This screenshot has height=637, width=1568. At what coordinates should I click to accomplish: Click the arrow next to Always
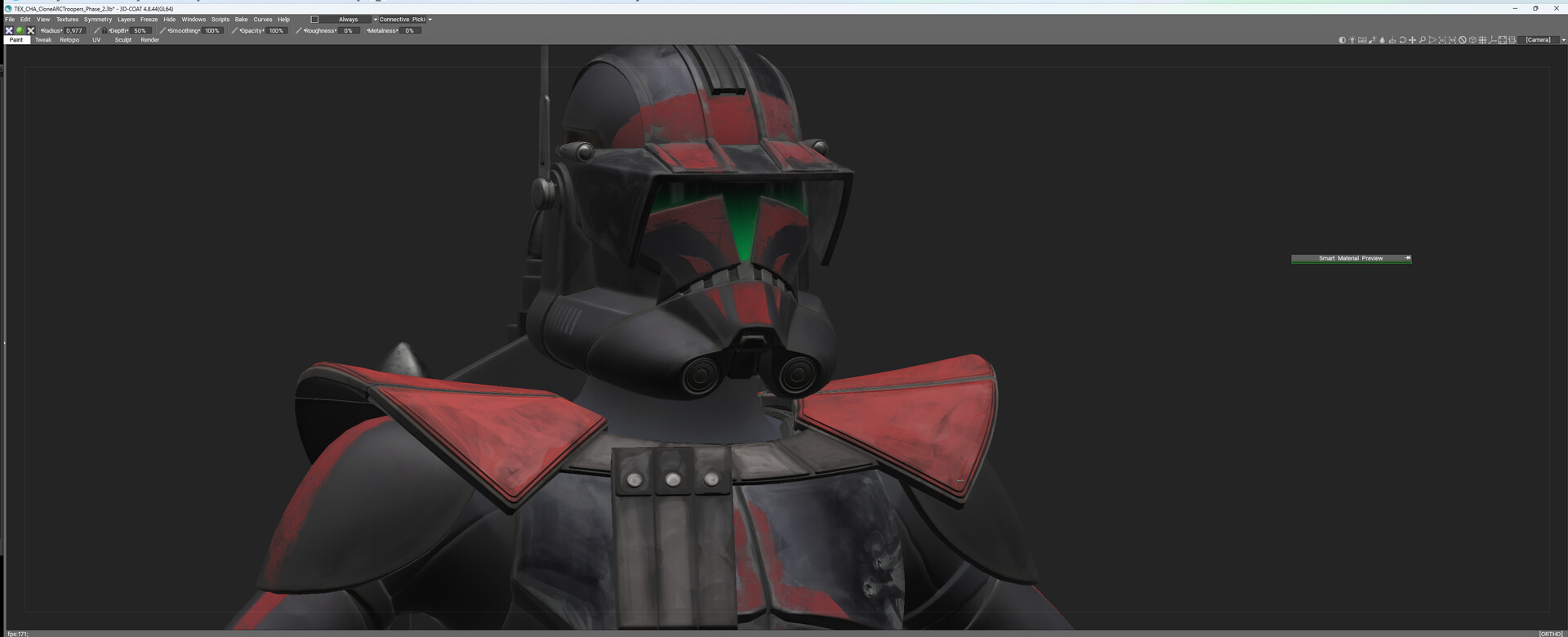pos(376,20)
